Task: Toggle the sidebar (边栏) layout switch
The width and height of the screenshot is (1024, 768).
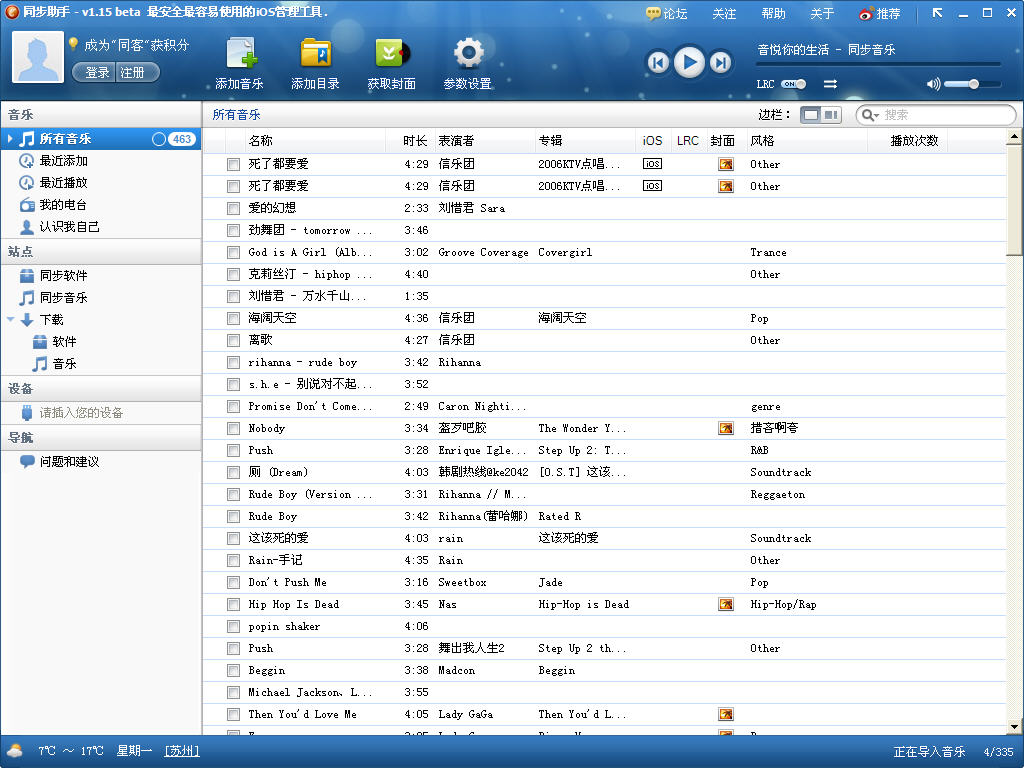Action: point(821,115)
